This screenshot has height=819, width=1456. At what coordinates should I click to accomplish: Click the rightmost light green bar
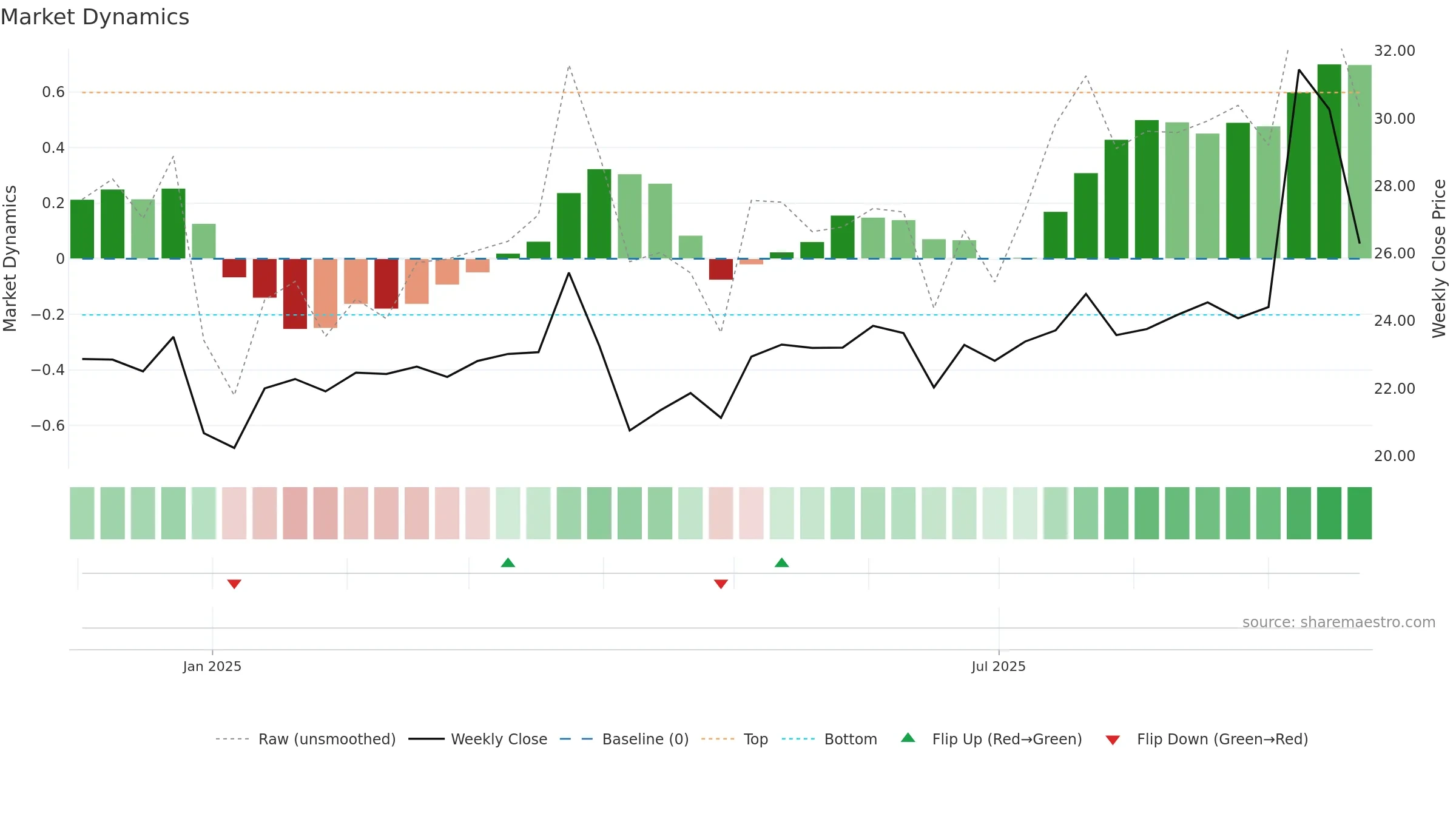(1360, 162)
